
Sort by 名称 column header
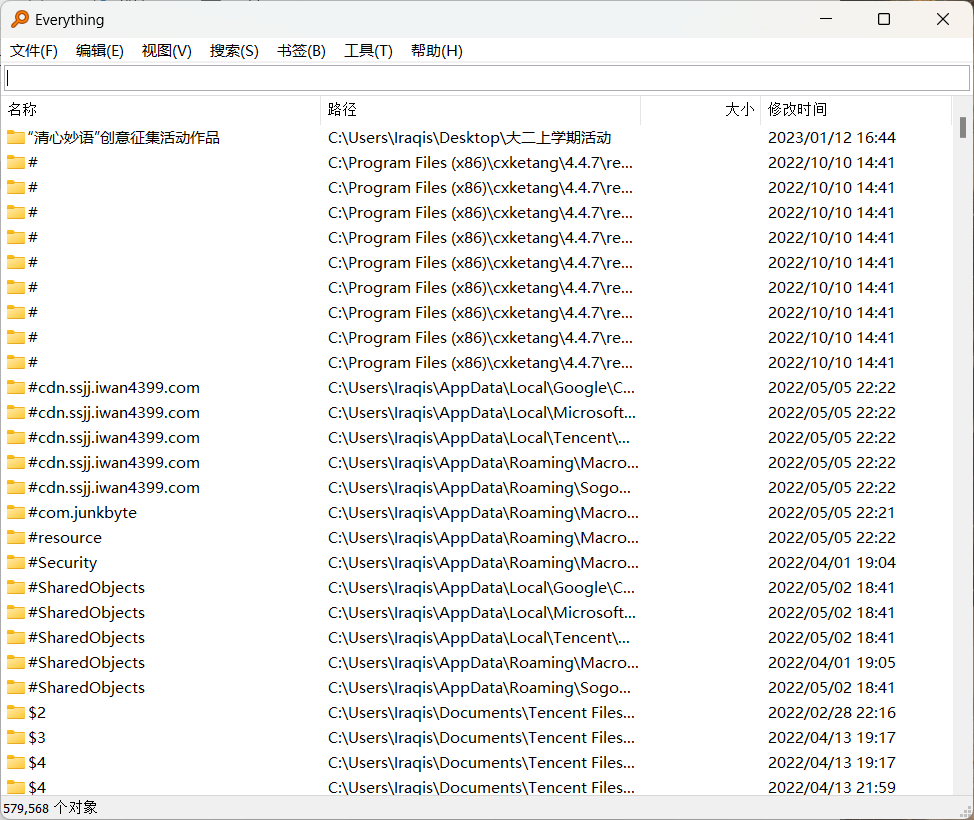pyautogui.click(x=162, y=109)
